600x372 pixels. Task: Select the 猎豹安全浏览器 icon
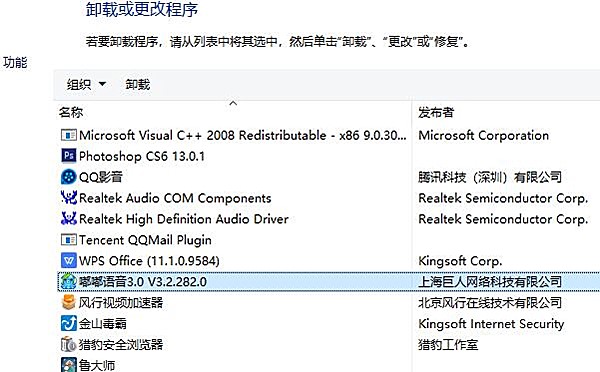(68, 344)
